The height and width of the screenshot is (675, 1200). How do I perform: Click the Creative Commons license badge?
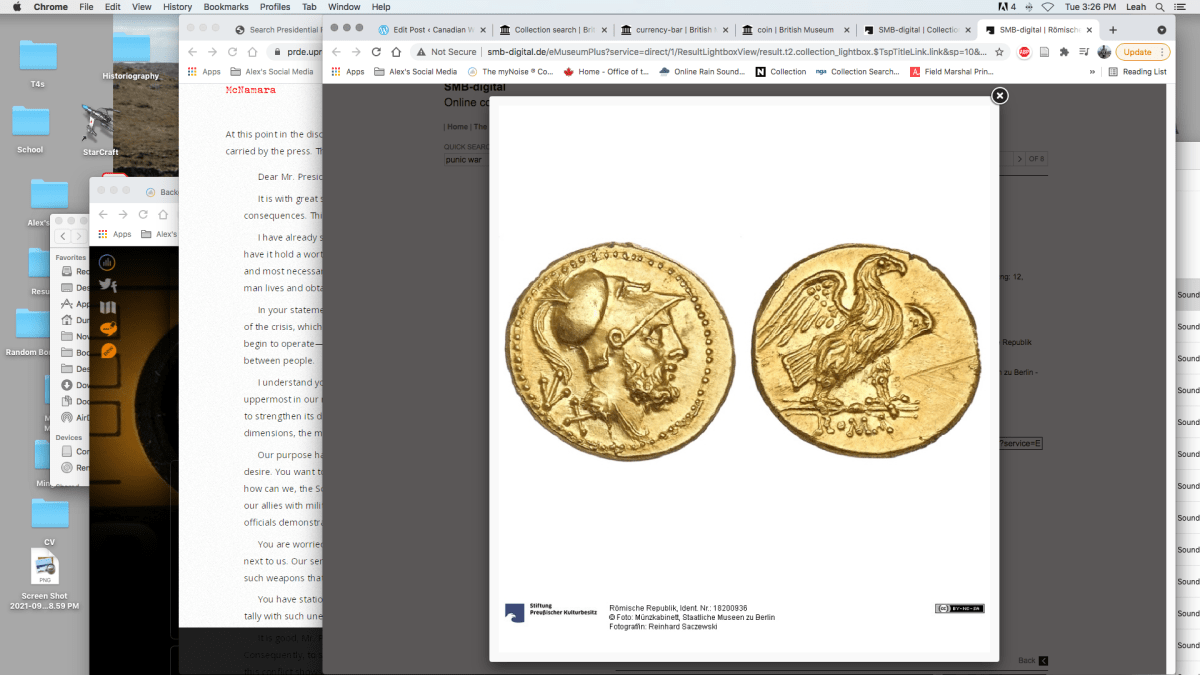point(959,608)
